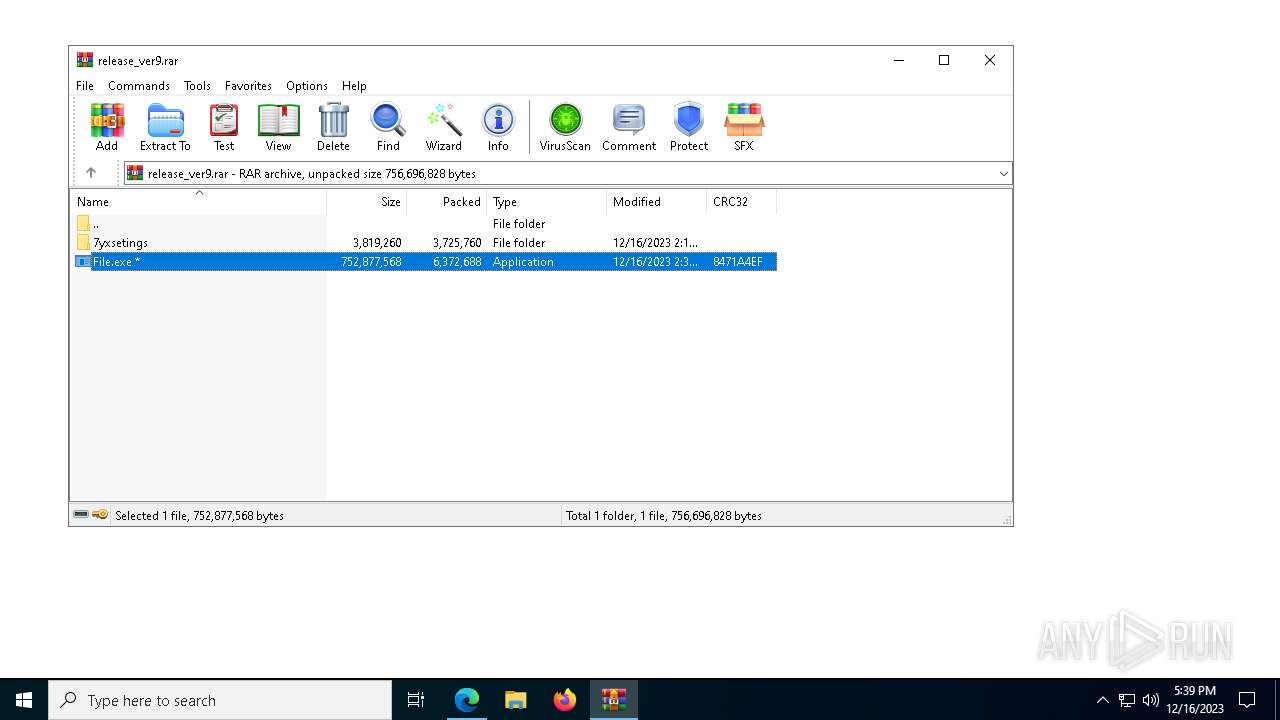This screenshot has width=1280, height=720.
Task: Open Extract To toolbar icon
Action: point(165,126)
